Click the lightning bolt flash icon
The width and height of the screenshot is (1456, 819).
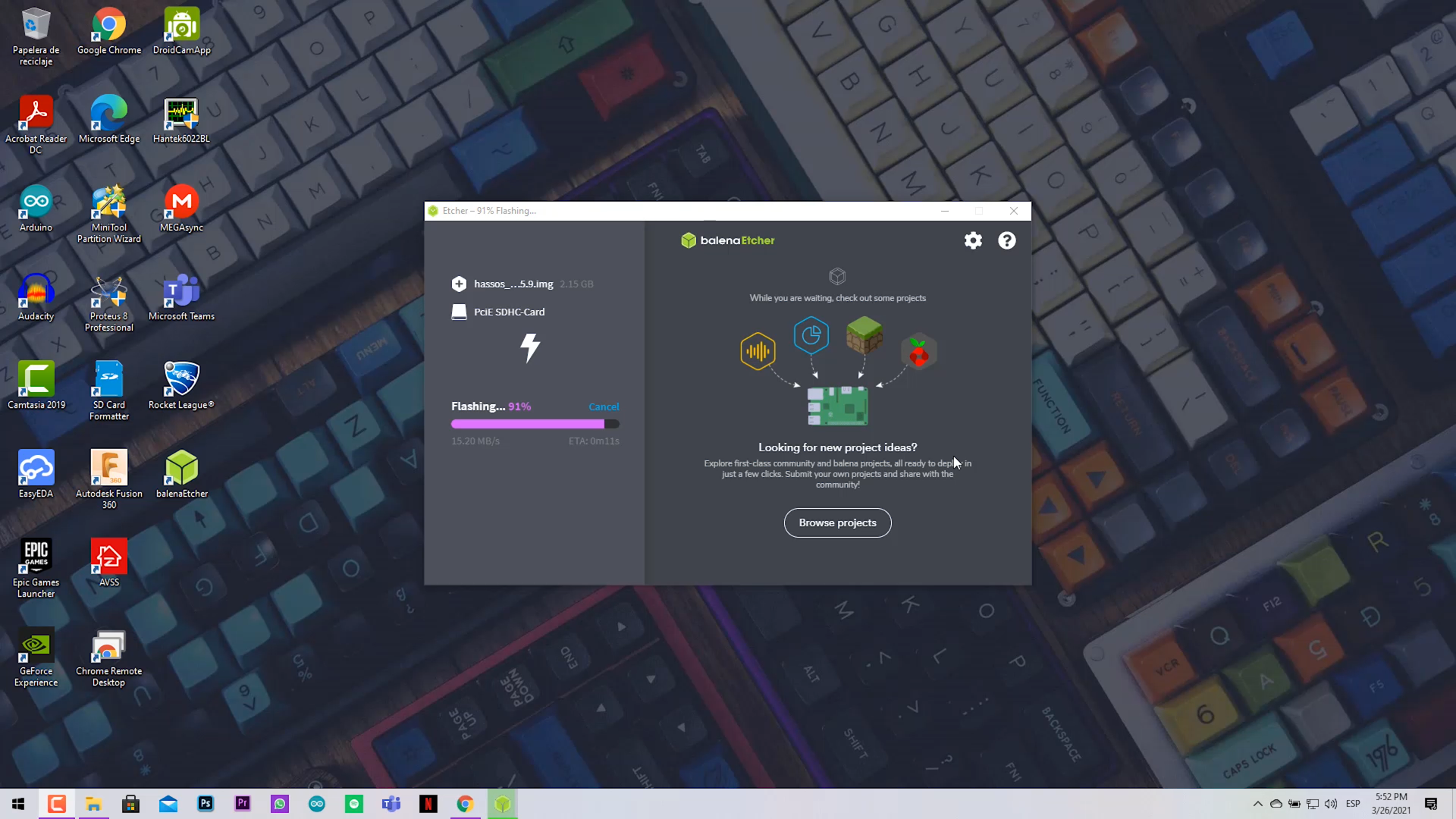[530, 348]
